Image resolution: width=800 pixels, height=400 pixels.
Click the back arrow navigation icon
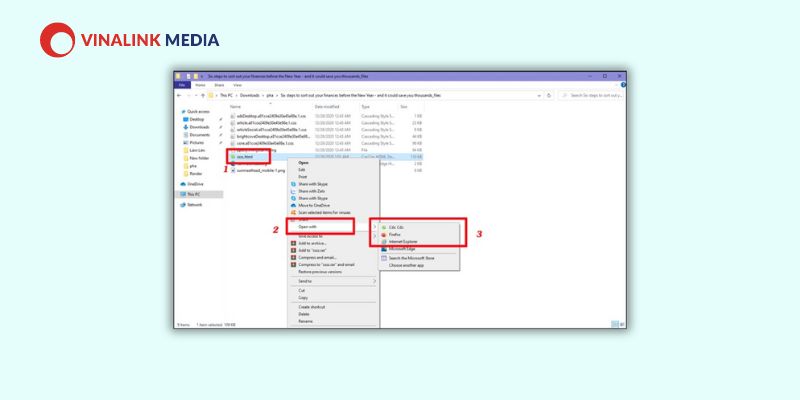[x=181, y=95]
